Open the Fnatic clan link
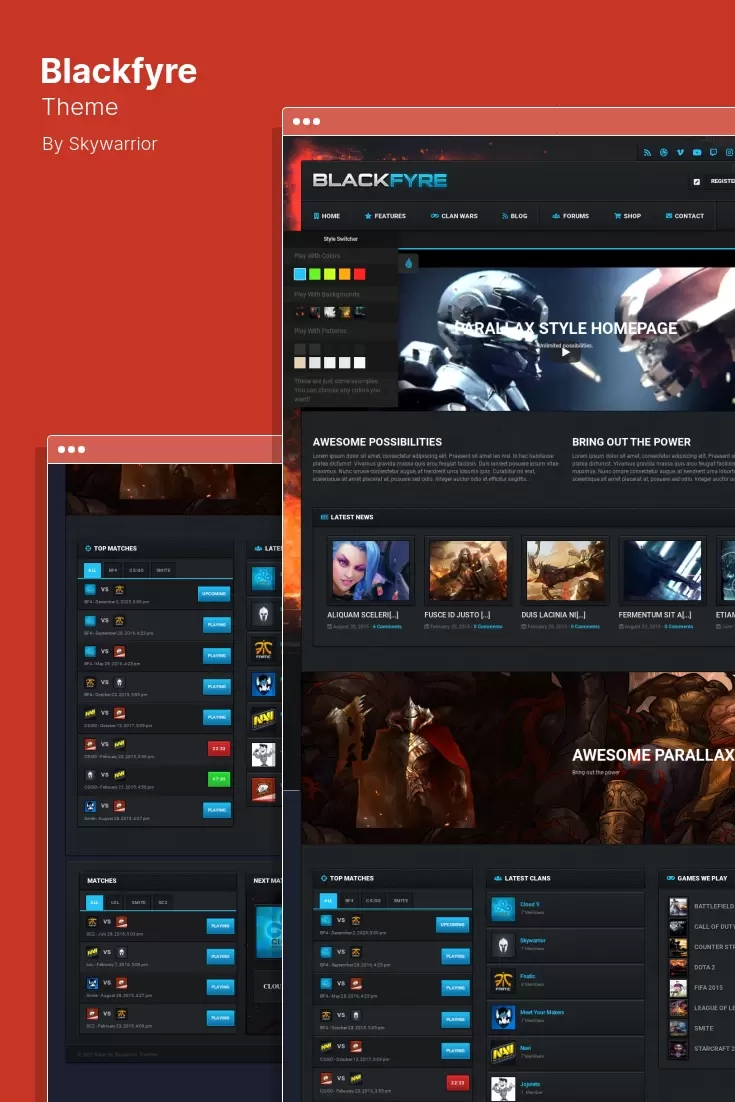Screen dimensions: 735x1102 pyautogui.click(x=528, y=976)
